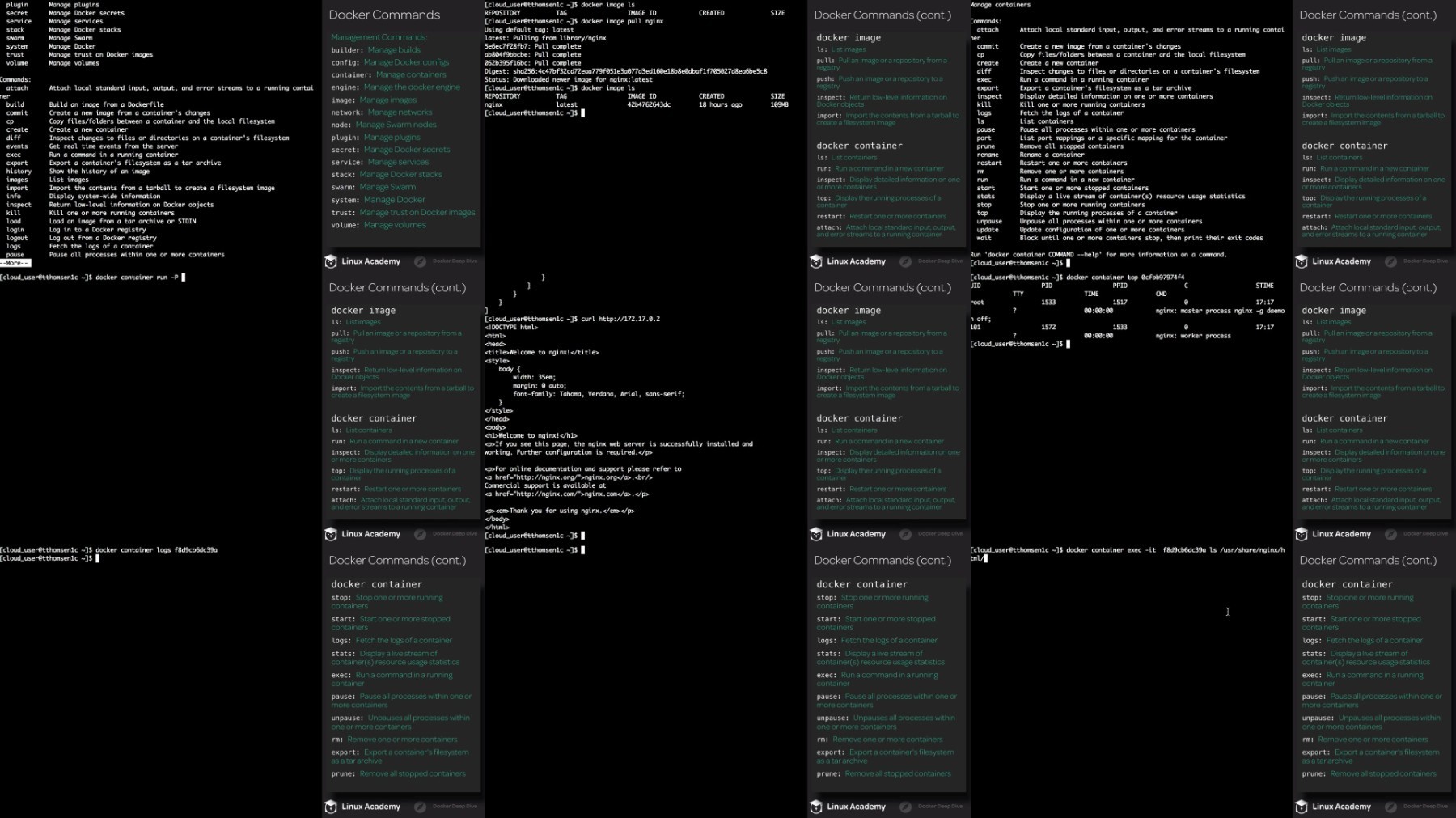Click the "nginx: worker process" entry

pyautogui.click(x=1193, y=336)
